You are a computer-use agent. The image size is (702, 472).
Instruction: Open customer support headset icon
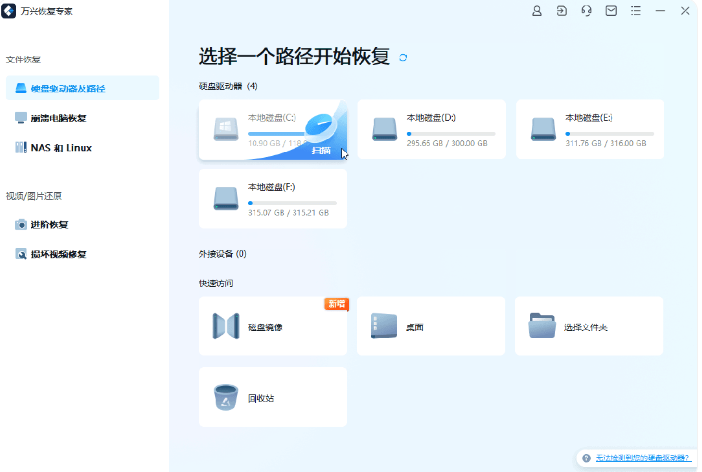click(586, 11)
